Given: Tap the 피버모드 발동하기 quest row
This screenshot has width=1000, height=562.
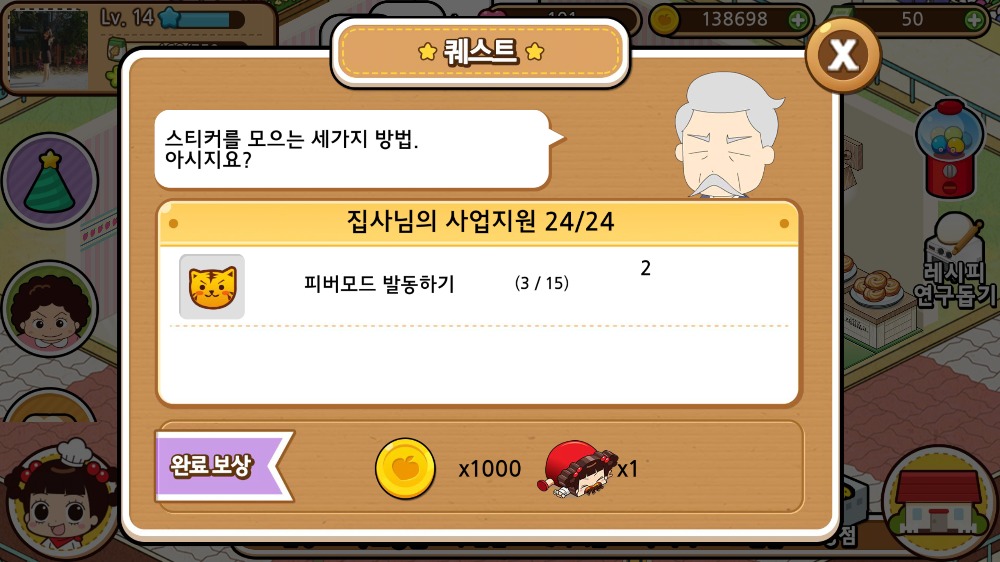Looking at the screenshot, I should click(478, 286).
